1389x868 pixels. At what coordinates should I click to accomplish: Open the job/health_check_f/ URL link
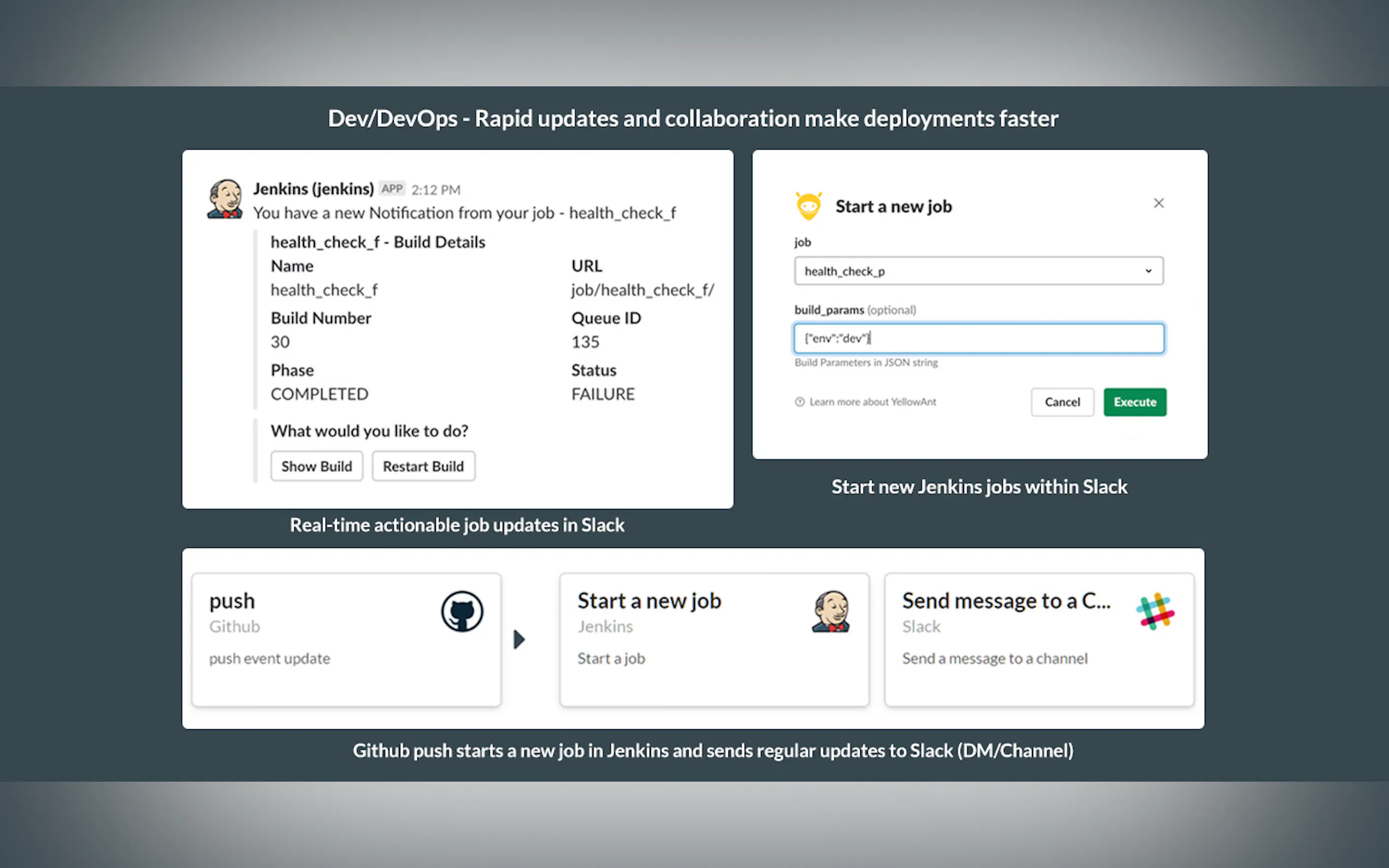[x=642, y=290]
